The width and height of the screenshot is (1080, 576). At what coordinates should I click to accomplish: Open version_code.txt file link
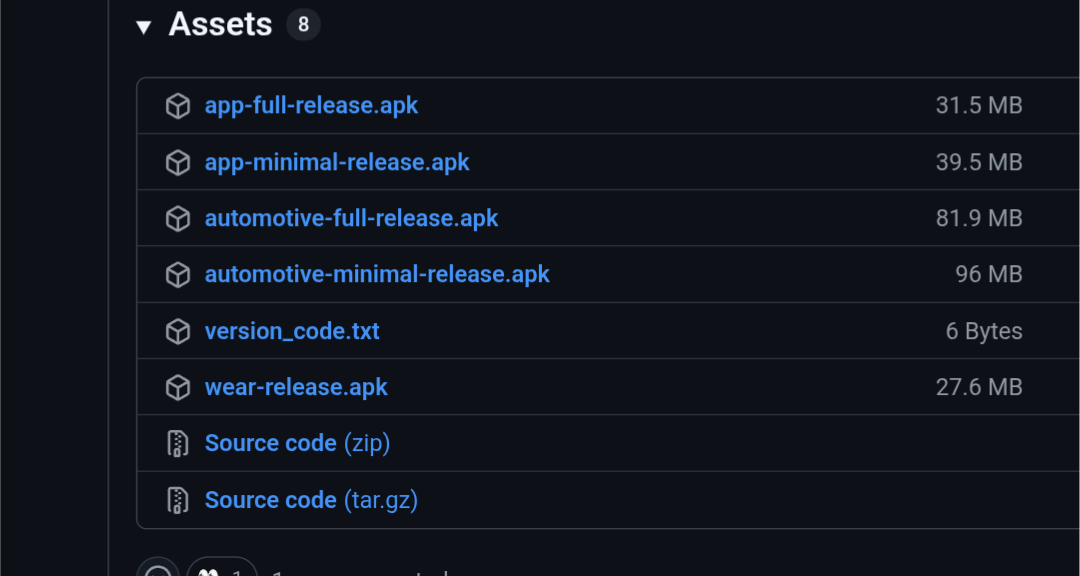pos(292,331)
